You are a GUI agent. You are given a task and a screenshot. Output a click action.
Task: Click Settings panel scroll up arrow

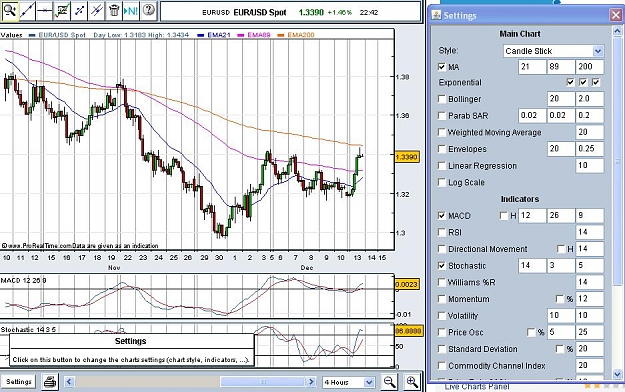click(x=617, y=30)
